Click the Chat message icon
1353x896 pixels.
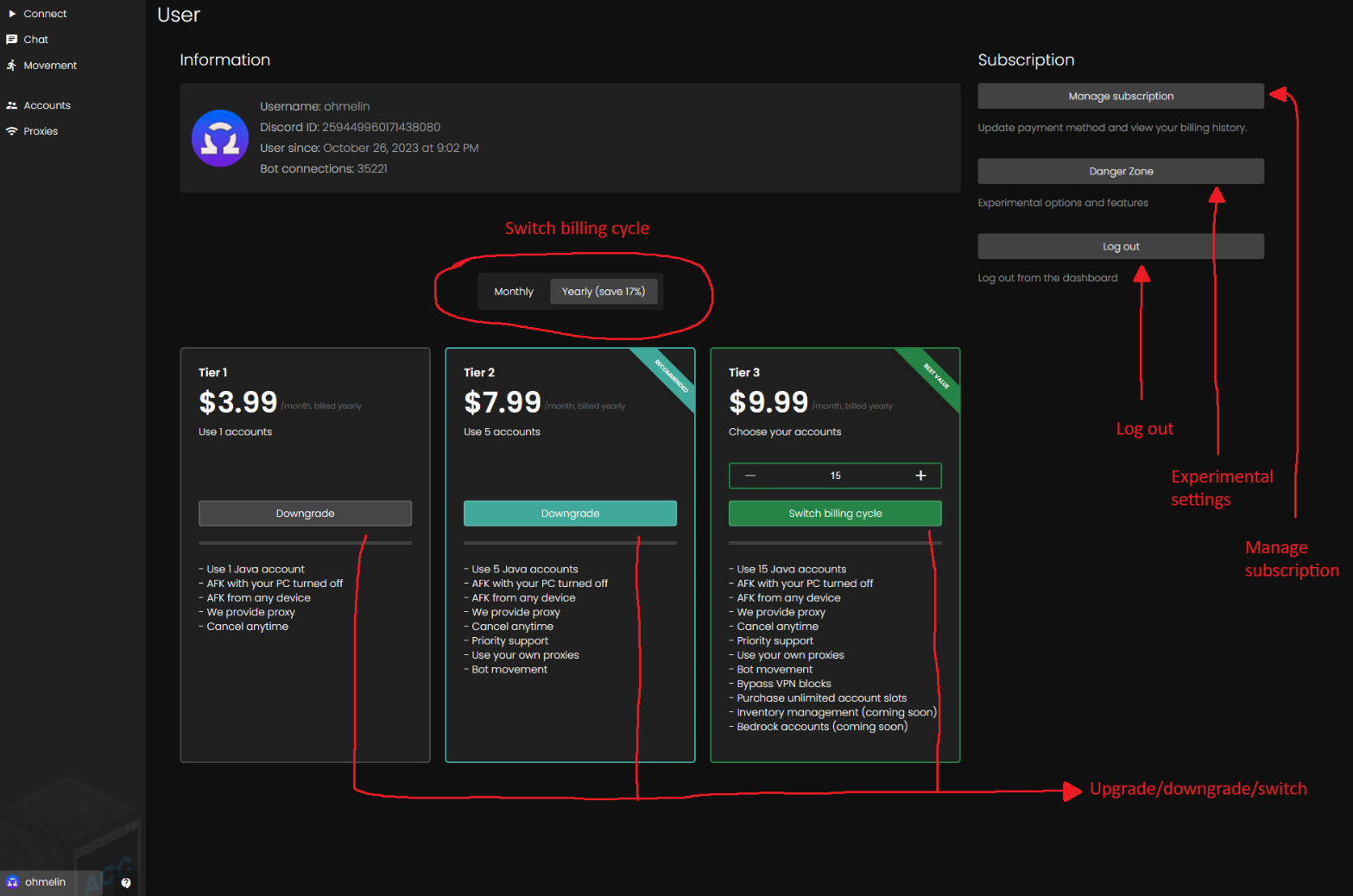click(12, 40)
